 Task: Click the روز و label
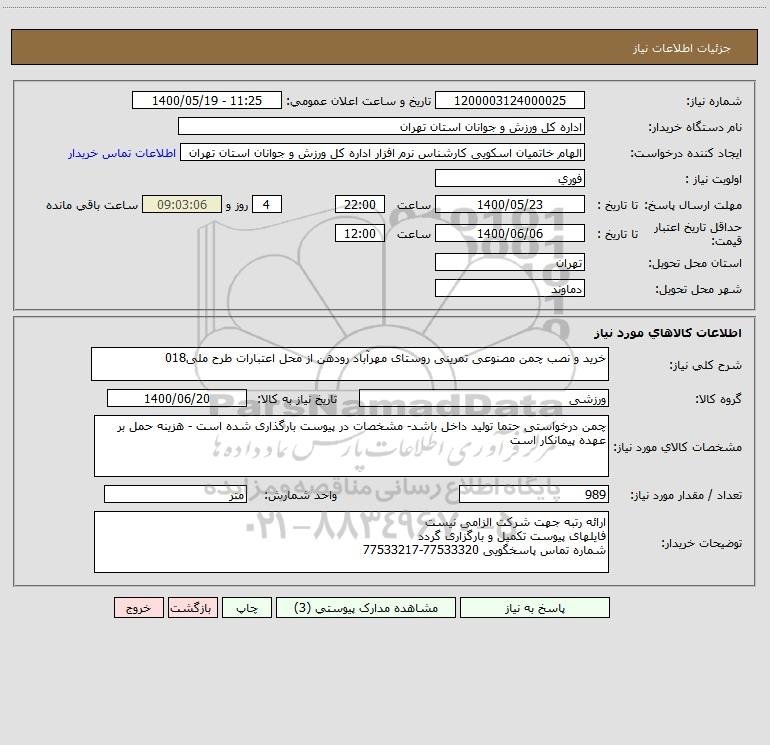pyautogui.click(x=237, y=205)
